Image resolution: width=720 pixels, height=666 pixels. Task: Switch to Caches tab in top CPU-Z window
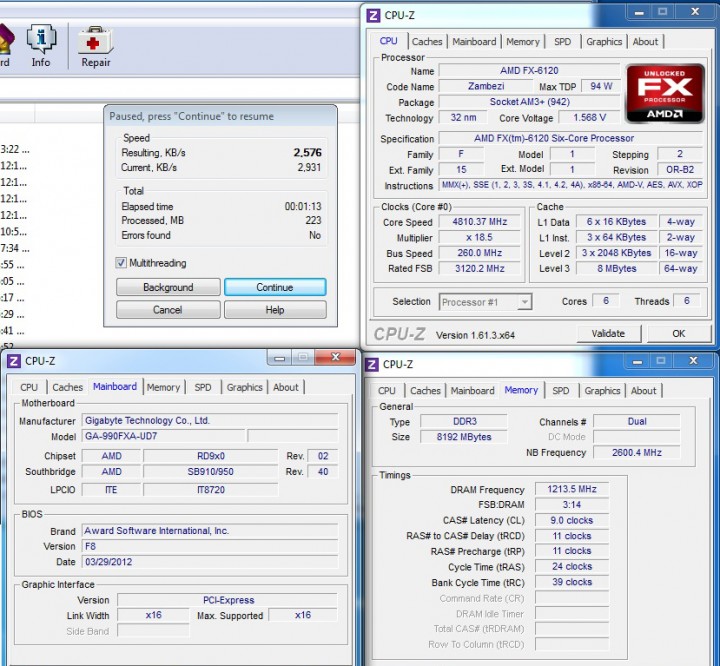[427, 42]
